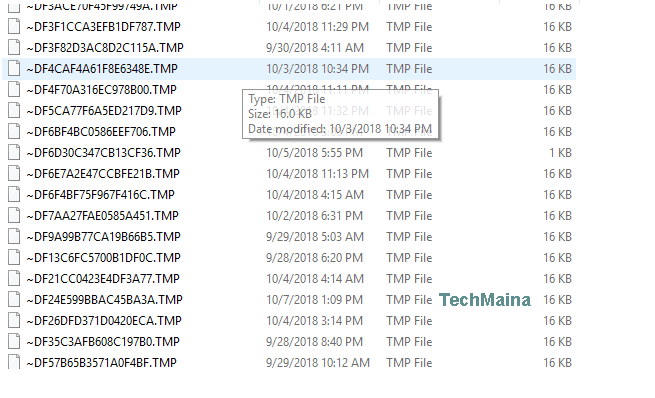Click file icon of ~DF3F1CCA3EFB1DF787.TMP
655x398 pixels.
[x=14, y=27]
